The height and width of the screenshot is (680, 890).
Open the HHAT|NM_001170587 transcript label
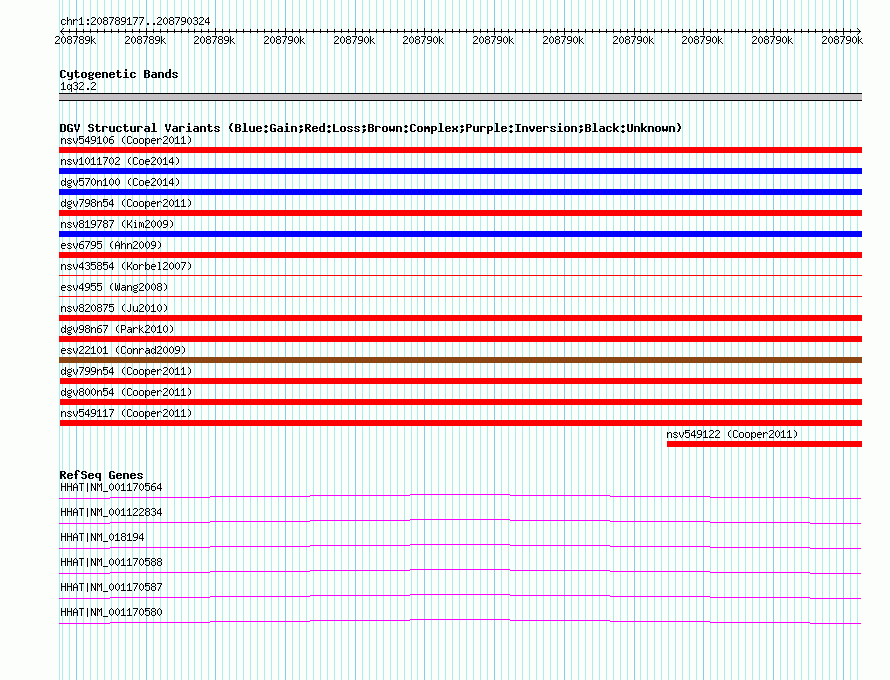pos(111,587)
